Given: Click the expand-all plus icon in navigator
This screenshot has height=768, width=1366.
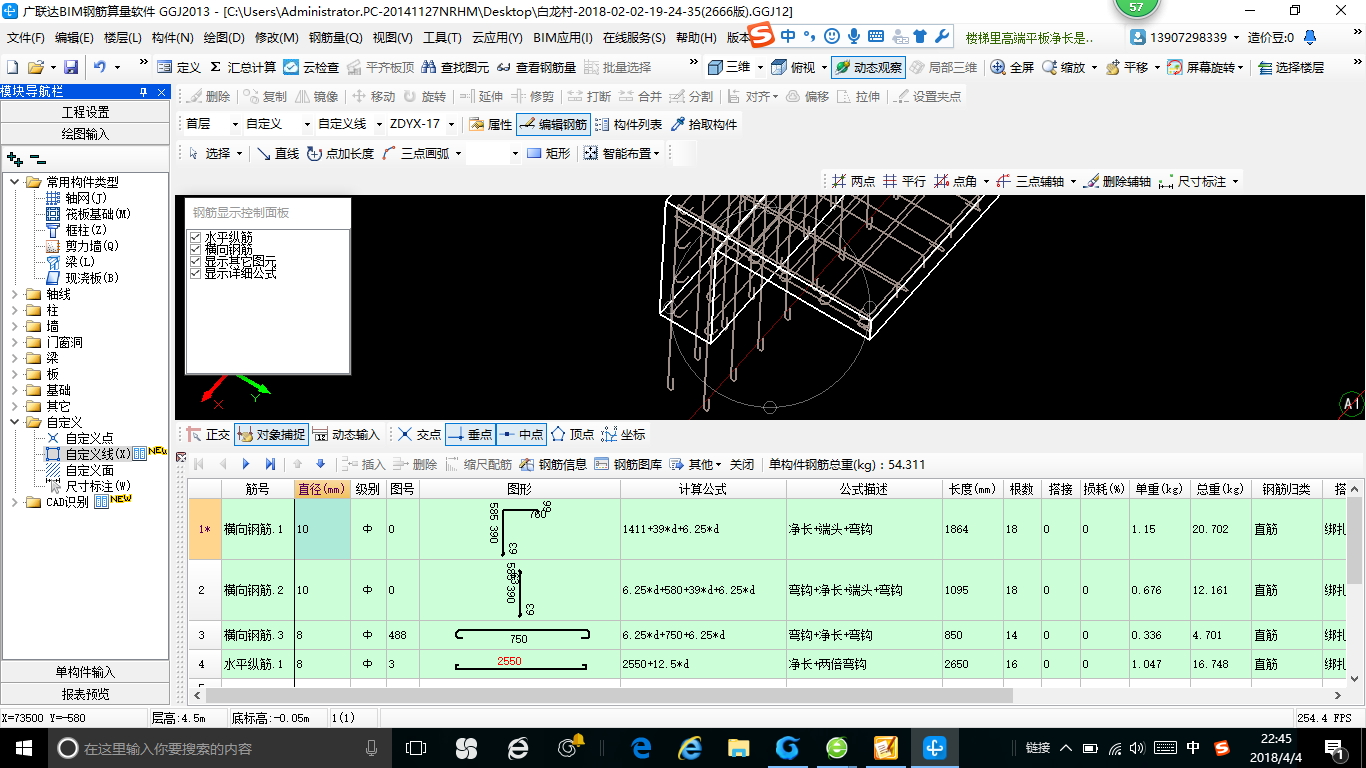Looking at the screenshot, I should (x=14, y=159).
